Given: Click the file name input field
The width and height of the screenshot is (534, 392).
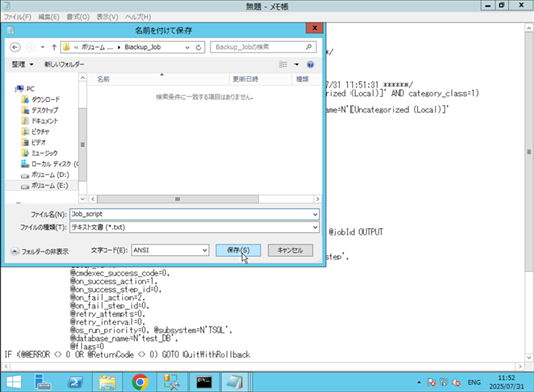Looking at the screenshot, I should pyautogui.click(x=191, y=214).
